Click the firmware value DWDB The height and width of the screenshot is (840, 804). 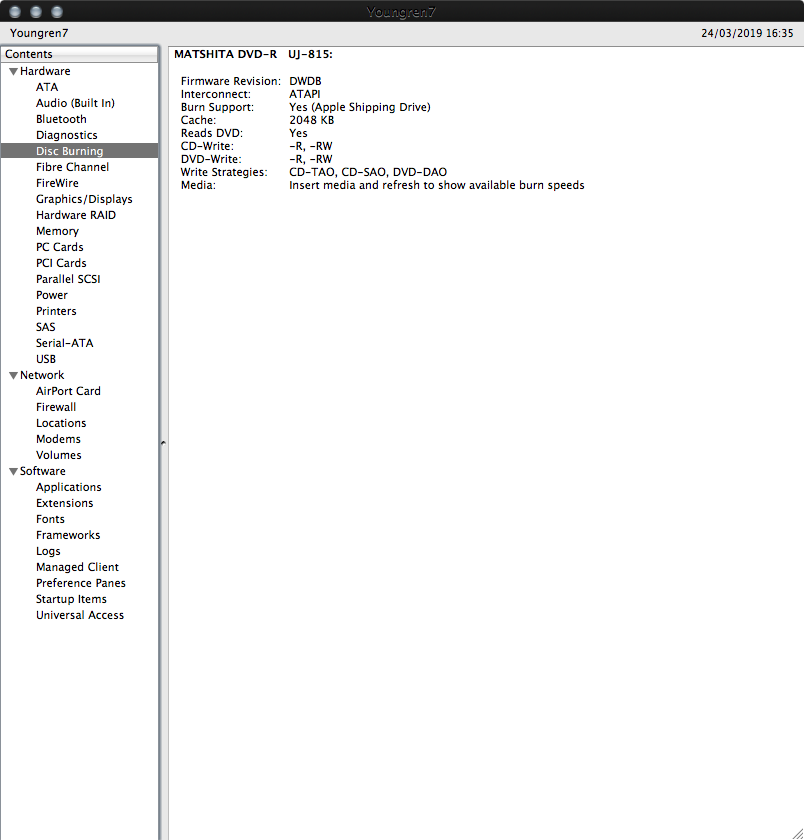[x=305, y=81]
